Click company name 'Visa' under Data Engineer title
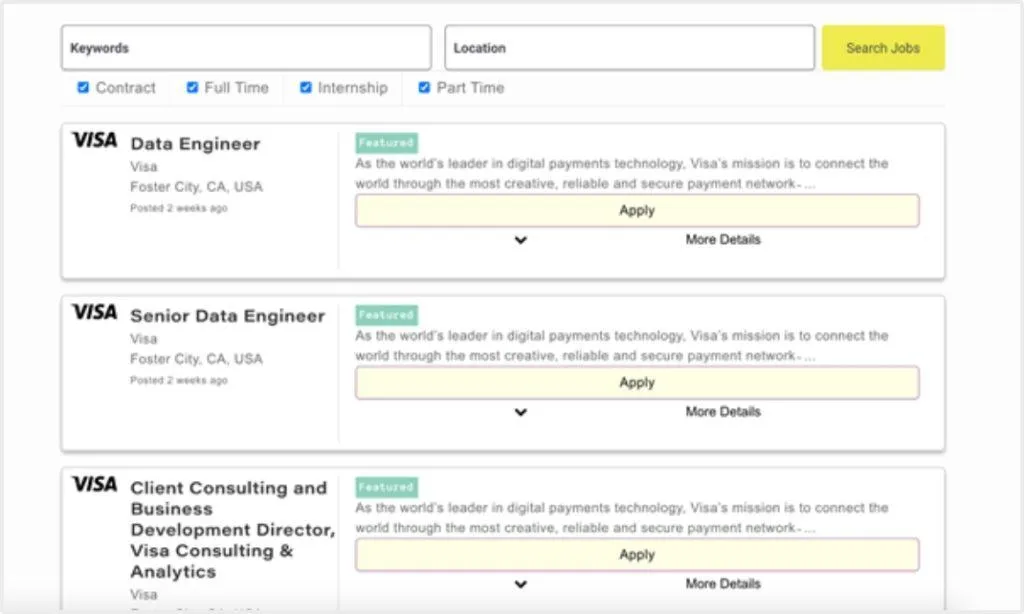The height and width of the screenshot is (614, 1024). [144, 167]
